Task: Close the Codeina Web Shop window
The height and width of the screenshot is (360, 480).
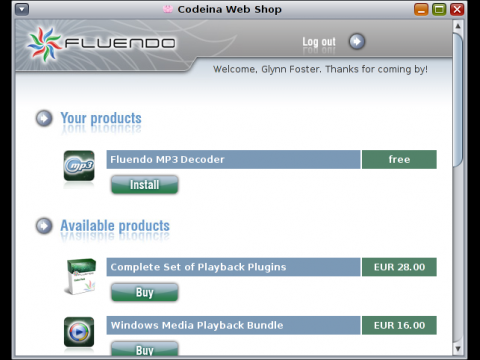Action: pyautogui.click(x=457, y=9)
